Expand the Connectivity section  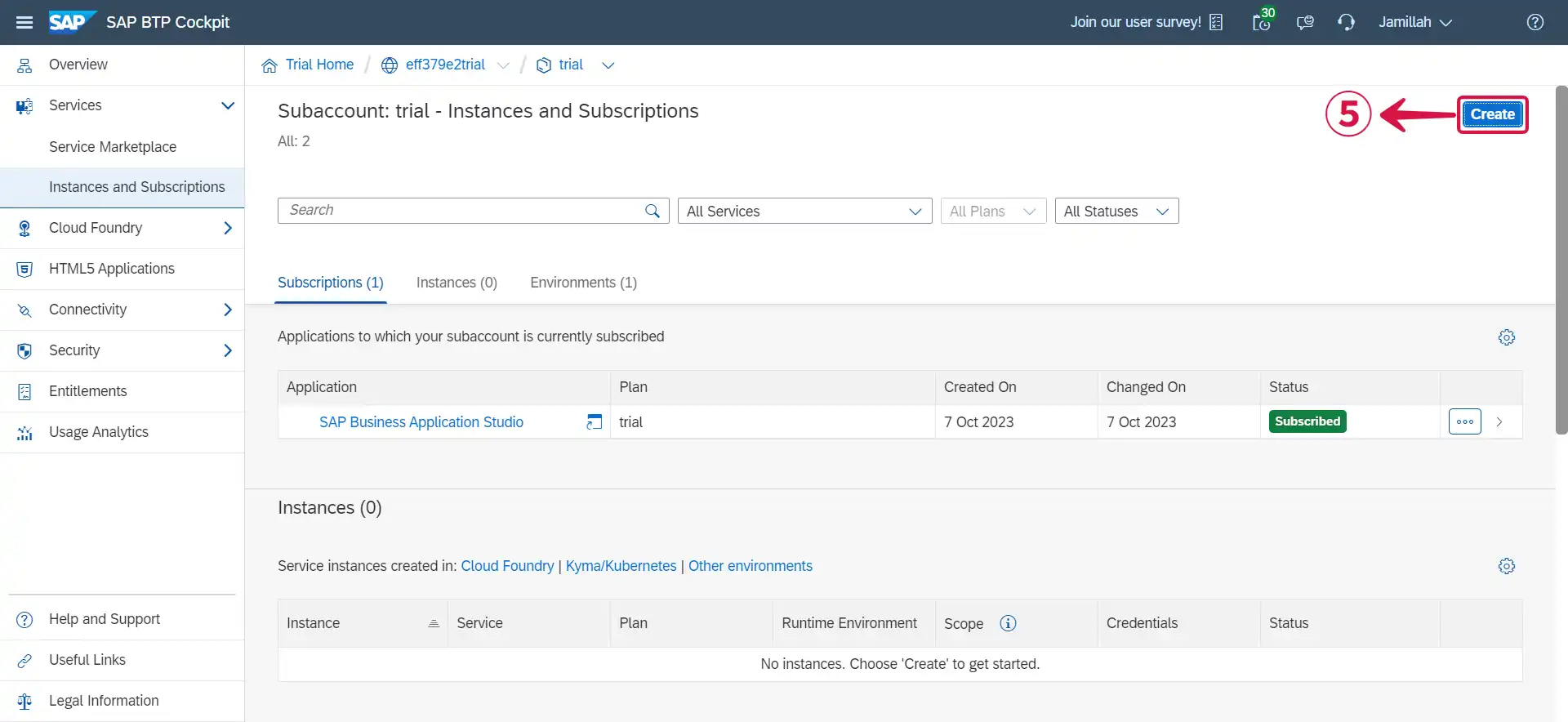click(x=228, y=310)
